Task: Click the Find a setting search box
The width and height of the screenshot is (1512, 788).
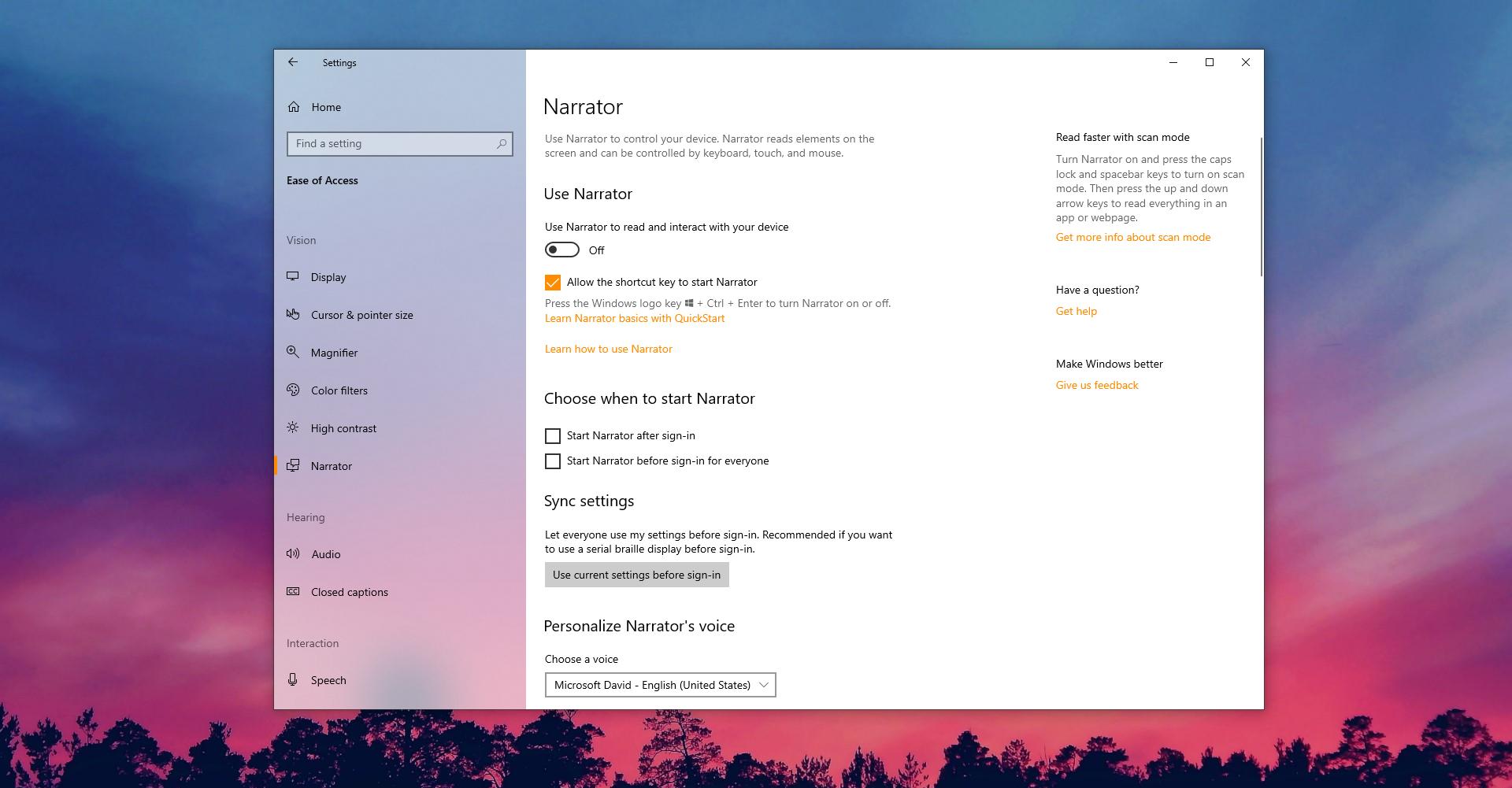Action: [x=399, y=144]
